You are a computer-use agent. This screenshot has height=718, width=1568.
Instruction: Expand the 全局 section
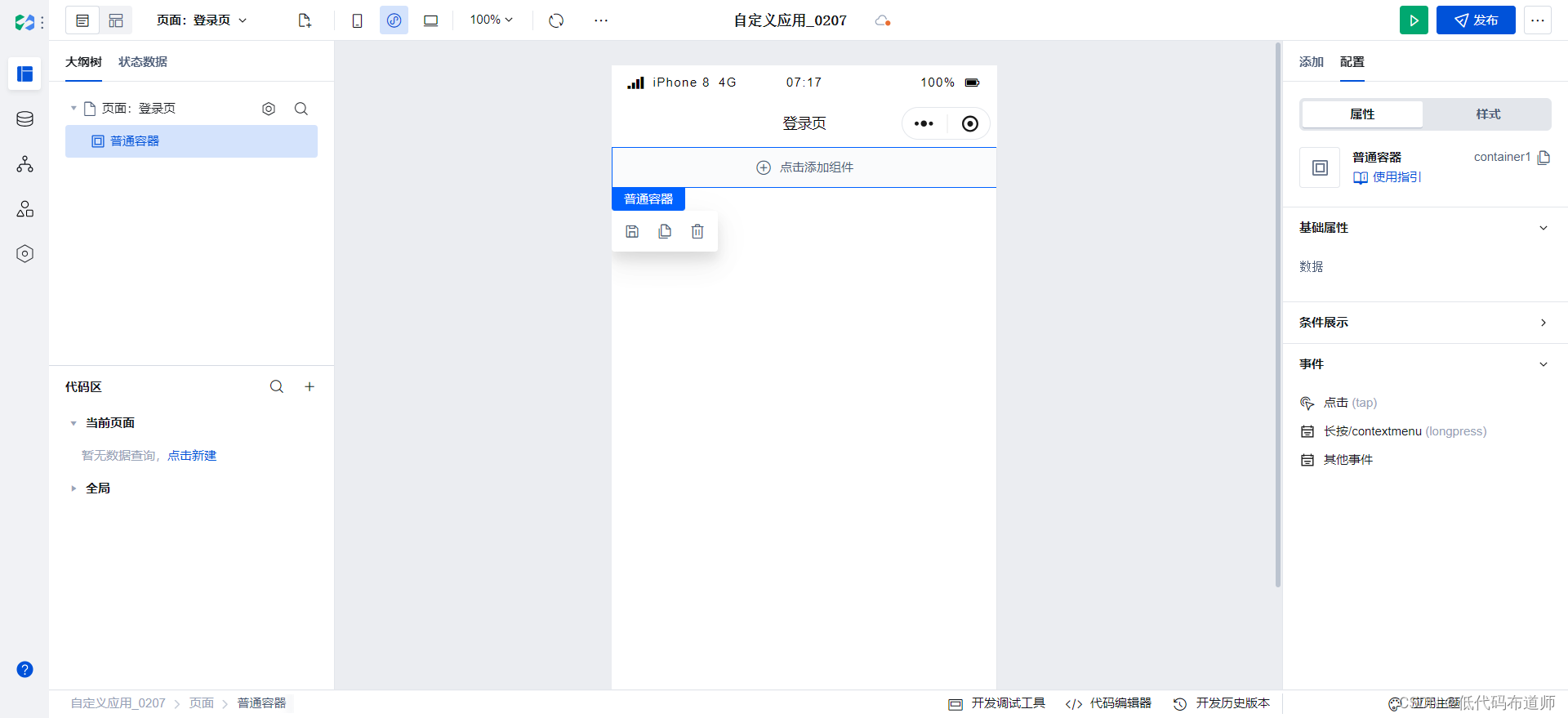pos(73,488)
